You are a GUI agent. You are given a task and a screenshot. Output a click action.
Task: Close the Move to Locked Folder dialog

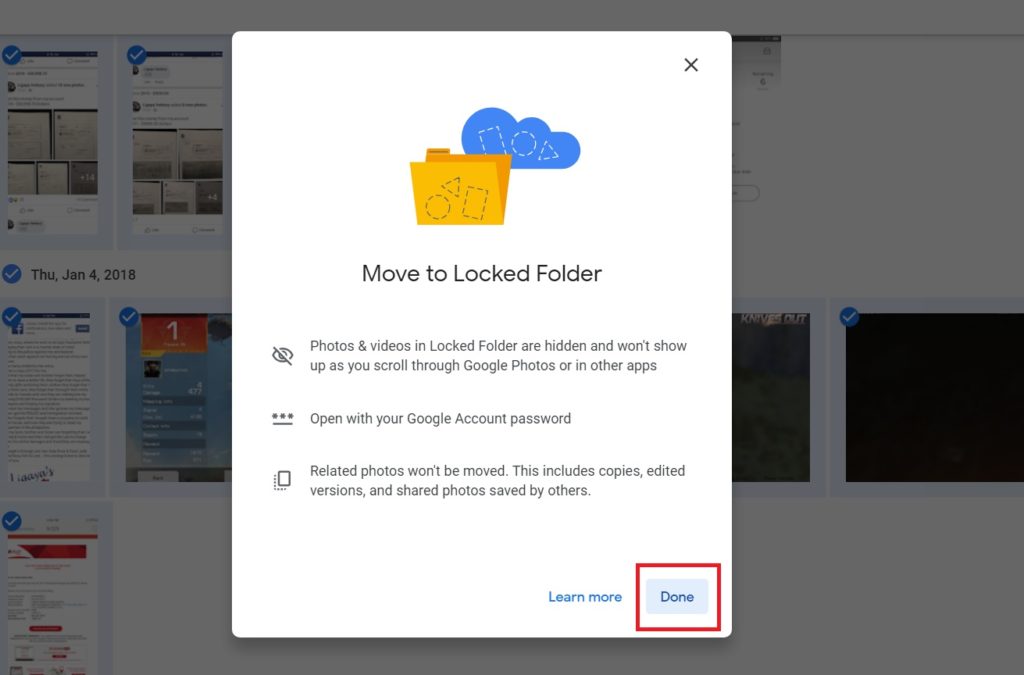[691, 65]
